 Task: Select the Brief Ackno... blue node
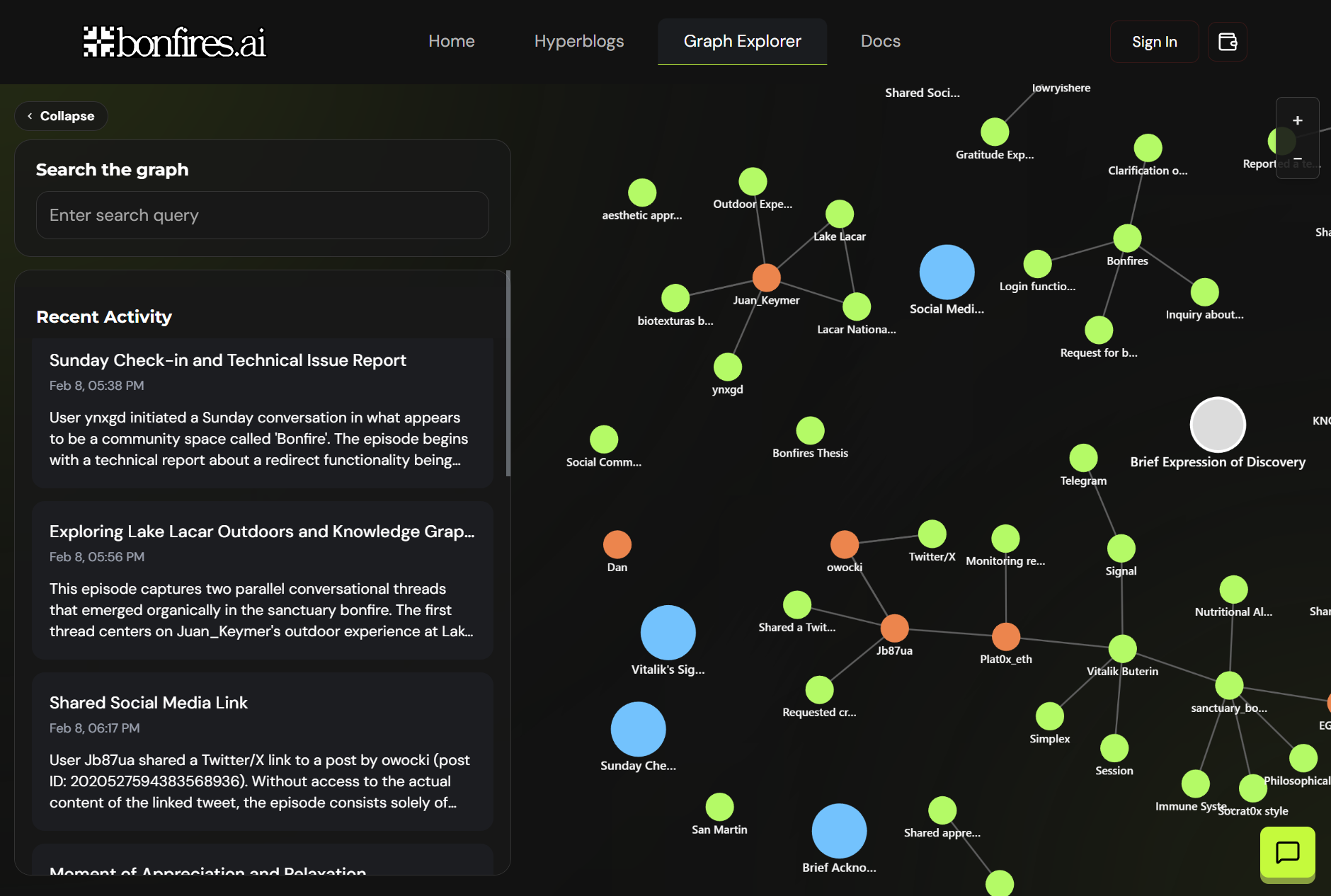(839, 831)
